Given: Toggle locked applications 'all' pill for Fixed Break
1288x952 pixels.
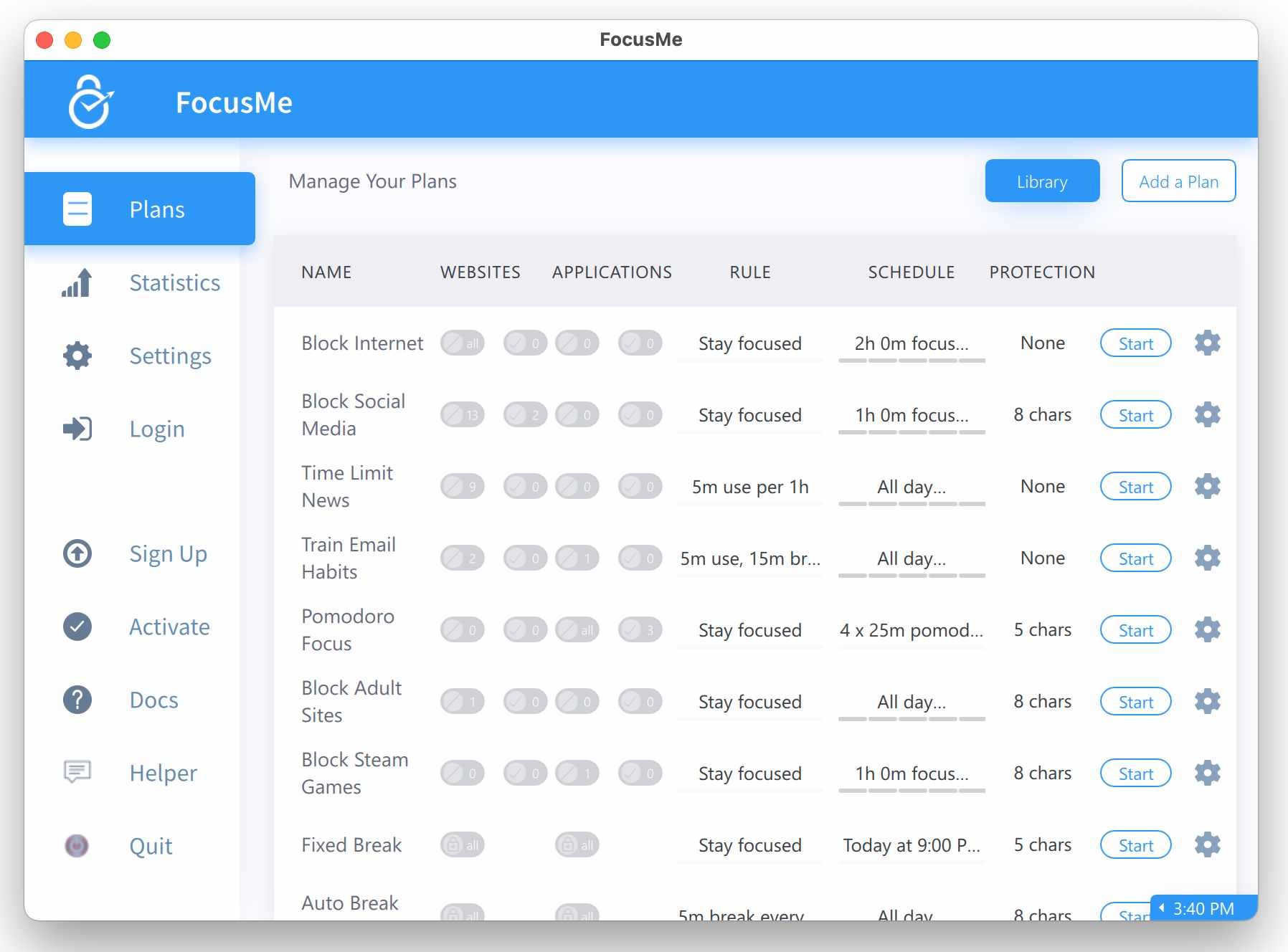Looking at the screenshot, I should 577,845.
